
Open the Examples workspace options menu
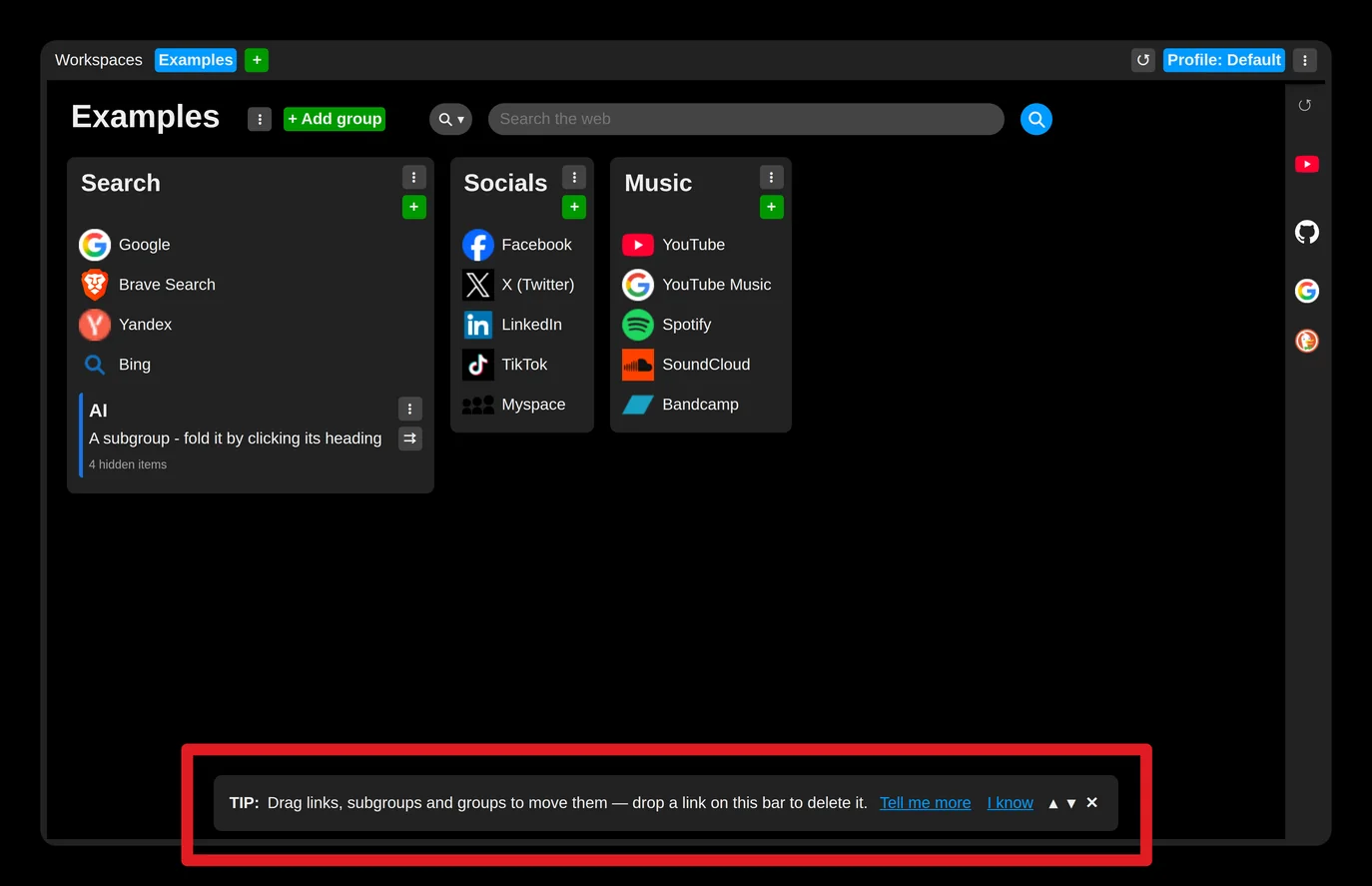click(260, 119)
